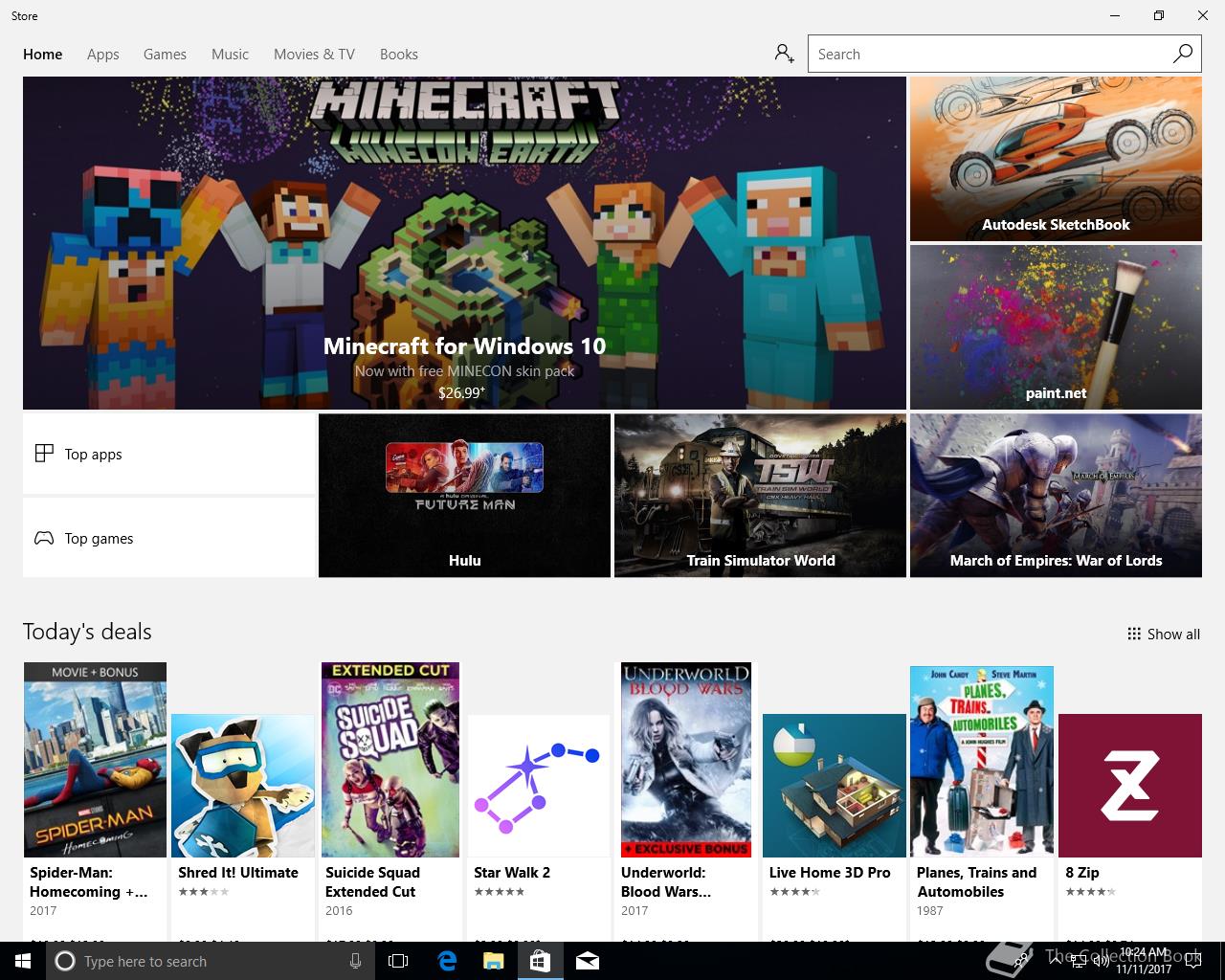The height and width of the screenshot is (980, 1225).
Task: Click the Windows Start button
Action: point(23,961)
